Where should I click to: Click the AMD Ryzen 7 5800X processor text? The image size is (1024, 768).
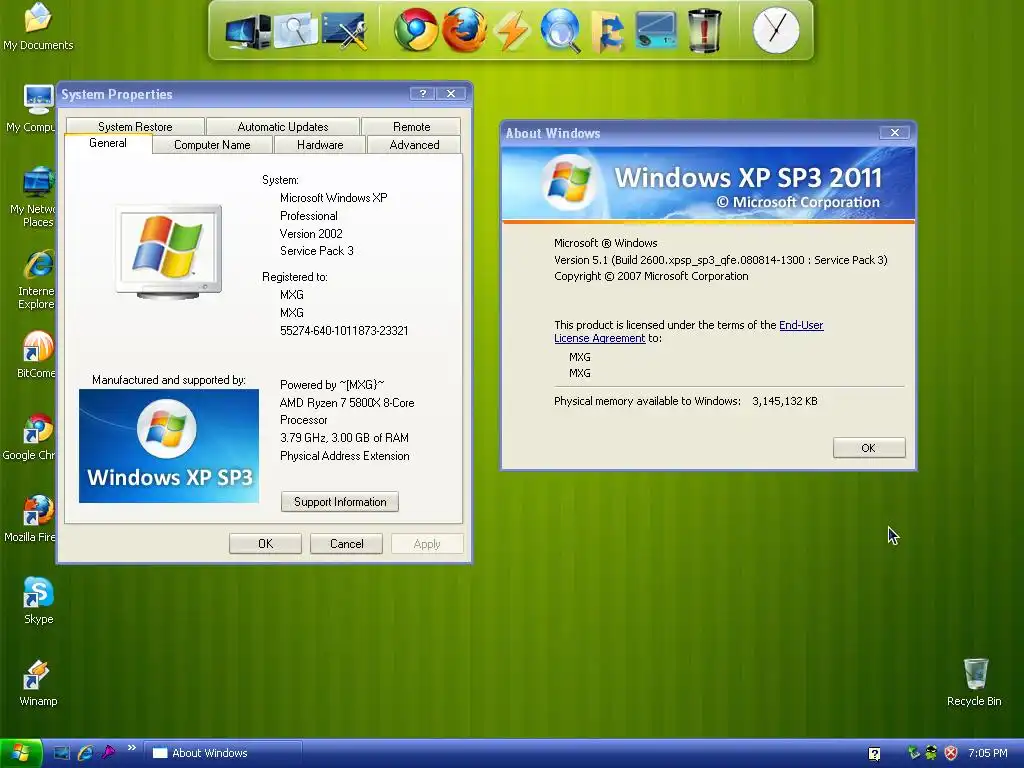pyautogui.click(x=347, y=411)
